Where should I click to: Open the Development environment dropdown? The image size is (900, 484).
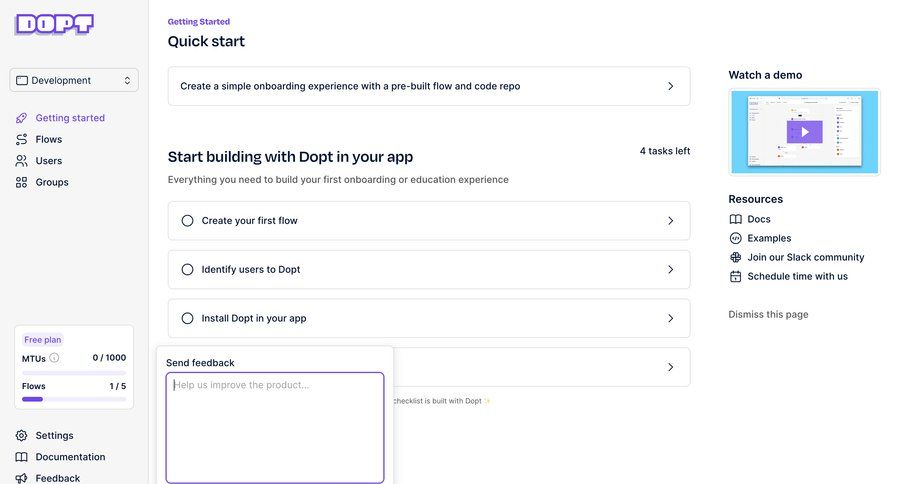(x=74, y=80)
